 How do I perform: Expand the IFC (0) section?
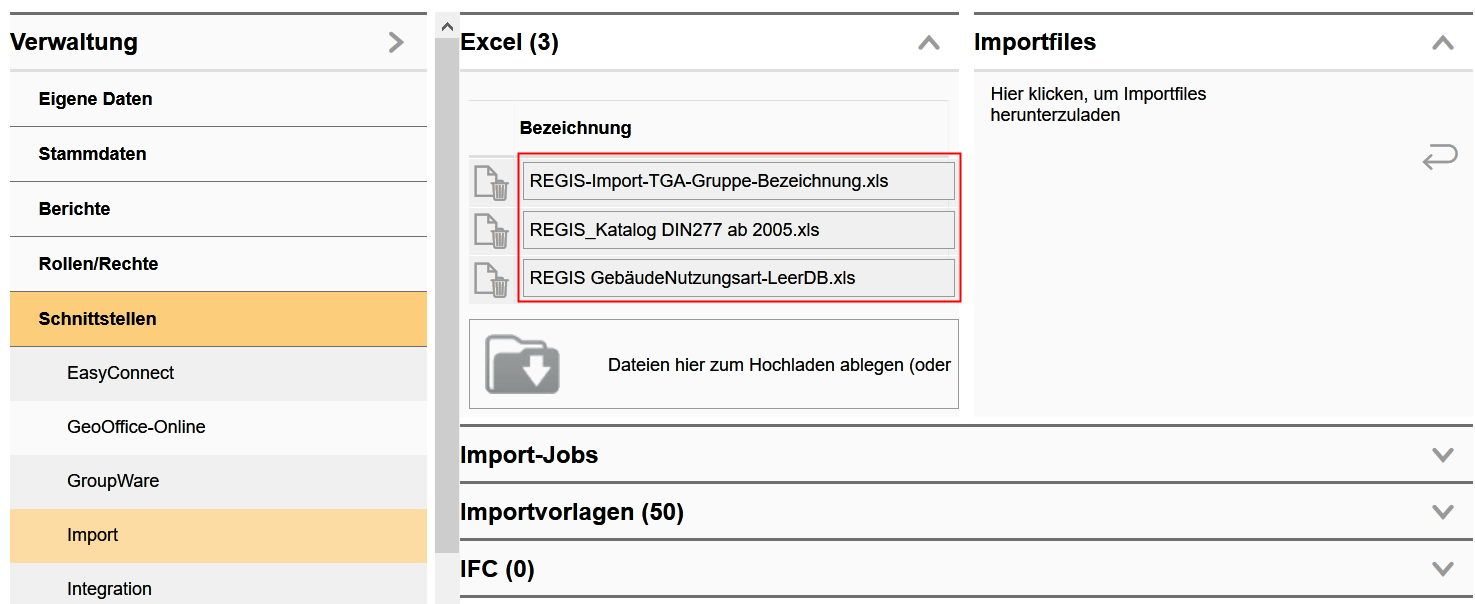coord(1442,568)
